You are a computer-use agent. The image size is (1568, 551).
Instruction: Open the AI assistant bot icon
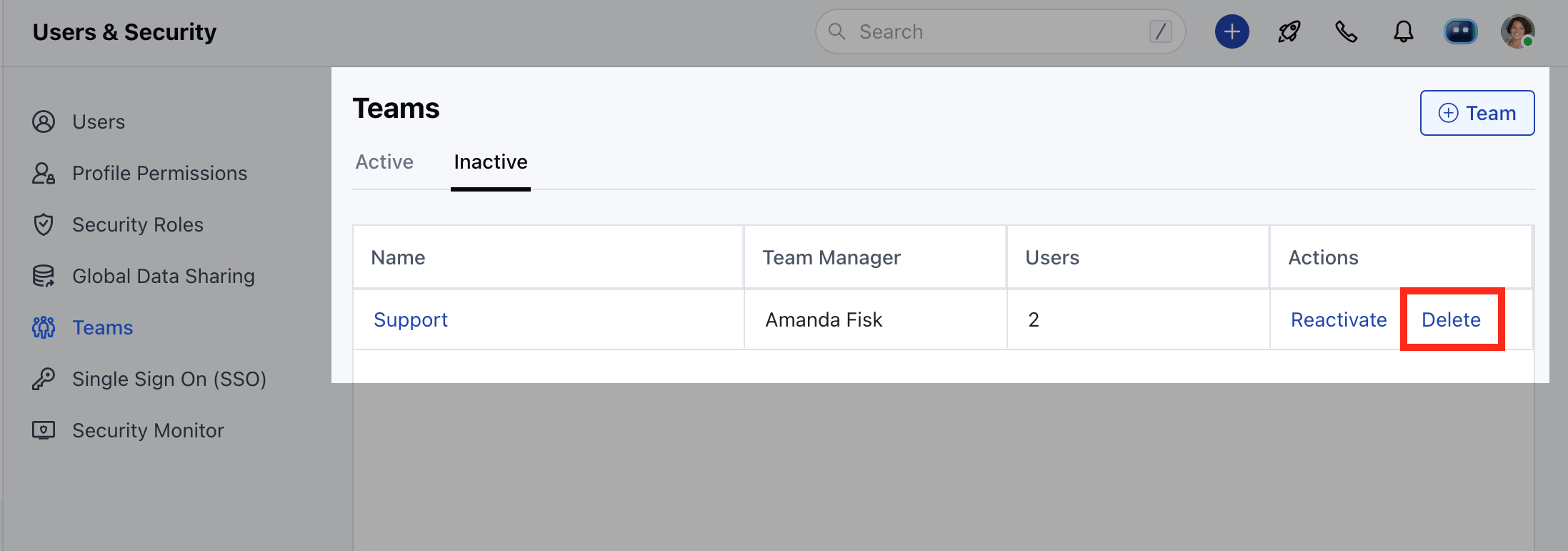click(x=1461, y=32)
